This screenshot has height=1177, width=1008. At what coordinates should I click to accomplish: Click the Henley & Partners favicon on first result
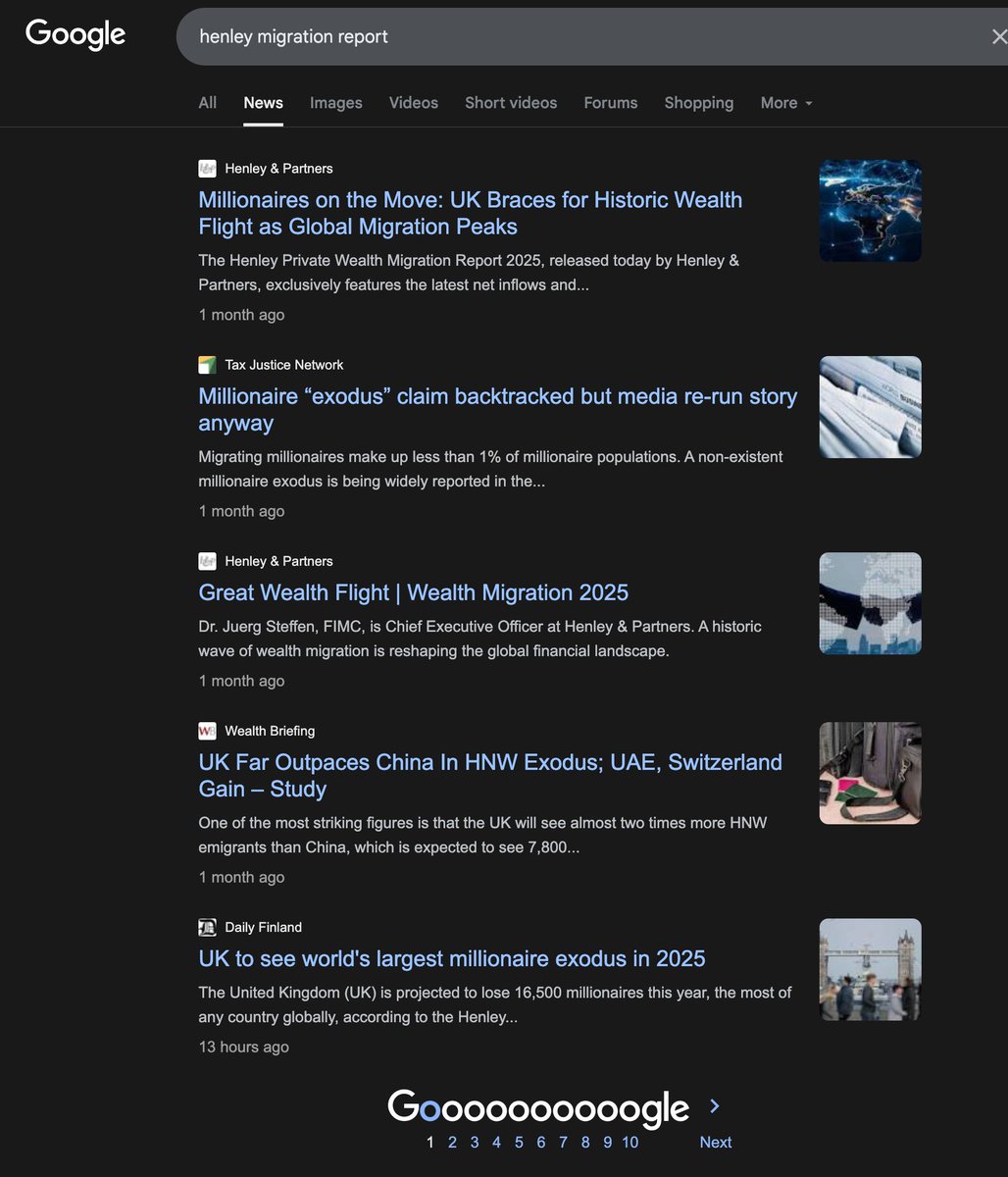[x=207, y=169]
